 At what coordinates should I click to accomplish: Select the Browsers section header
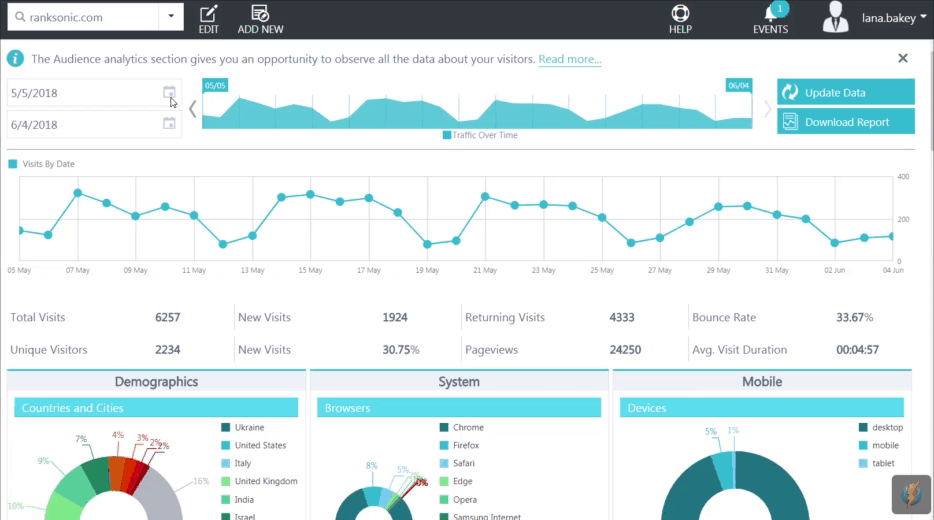459,407
